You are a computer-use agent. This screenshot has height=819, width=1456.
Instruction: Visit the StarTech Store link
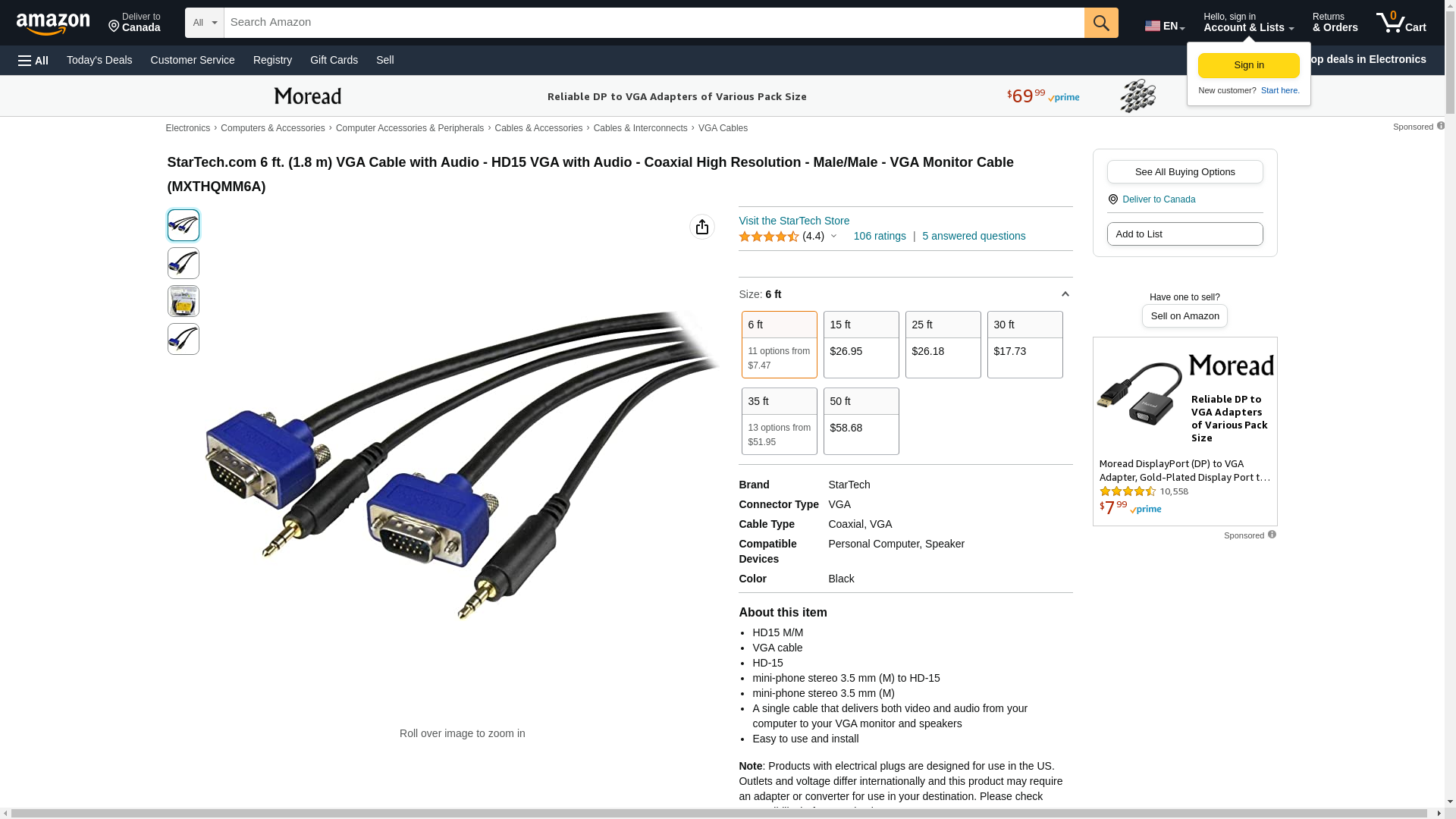[794, 221]
